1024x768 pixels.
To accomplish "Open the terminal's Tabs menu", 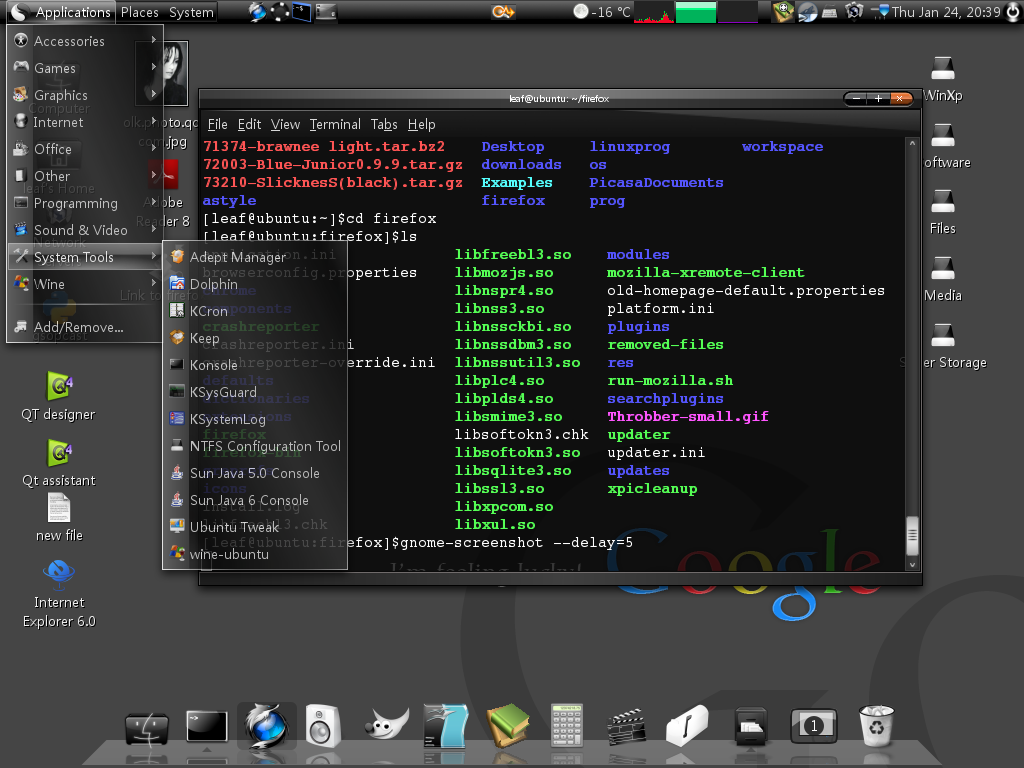I will click(384, 124).
